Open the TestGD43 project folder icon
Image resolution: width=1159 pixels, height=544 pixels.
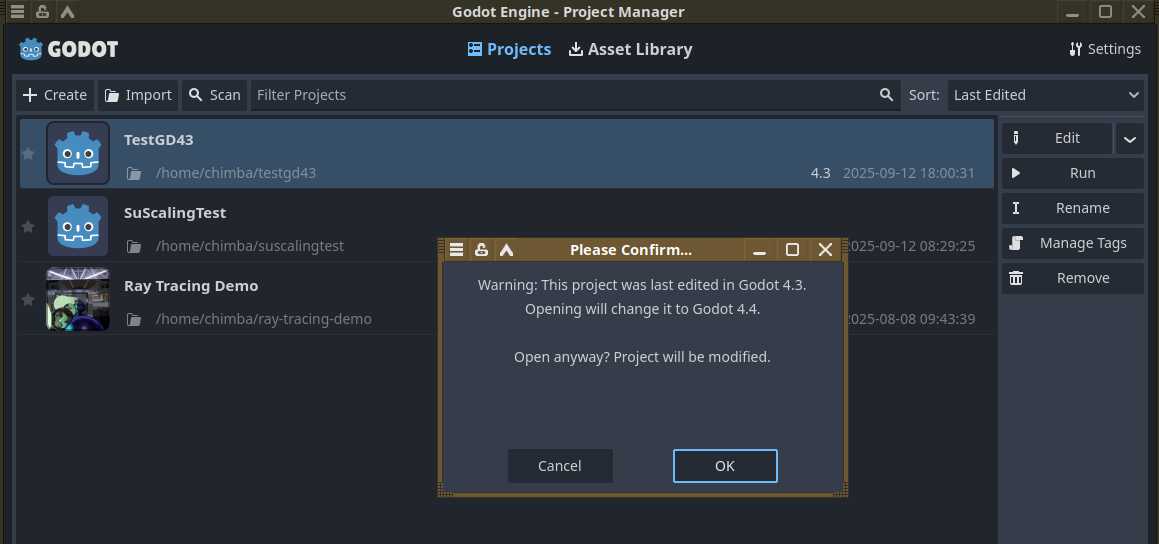coord(133,173)
